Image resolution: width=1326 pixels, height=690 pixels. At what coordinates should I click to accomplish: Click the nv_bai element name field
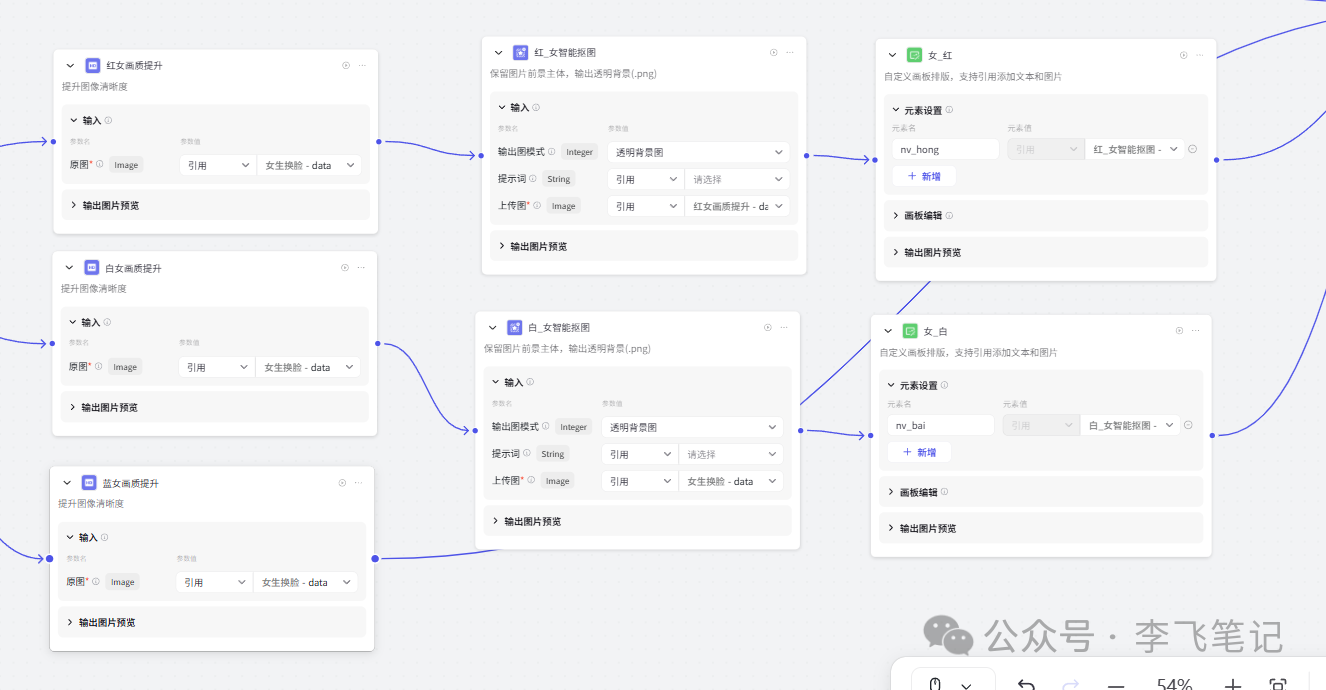[940, 425]
